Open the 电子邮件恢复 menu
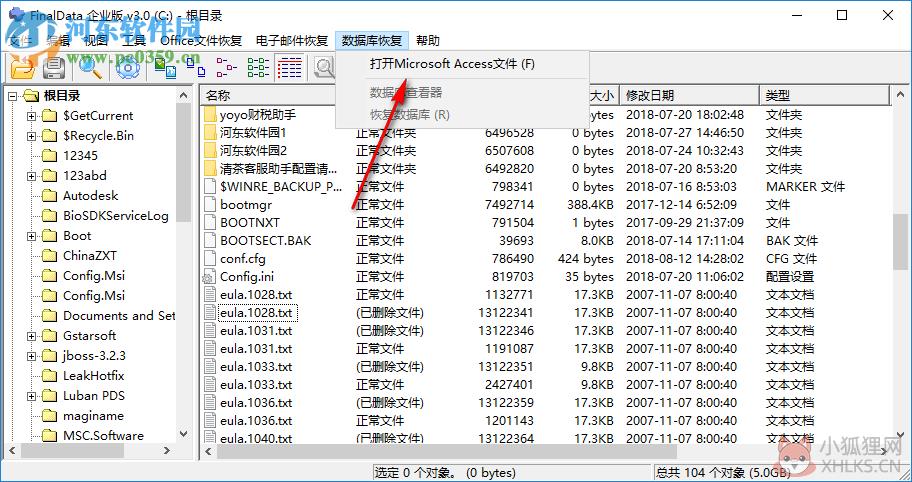Image resolution: width=912 pixels, height=482 pixels. 292,41
